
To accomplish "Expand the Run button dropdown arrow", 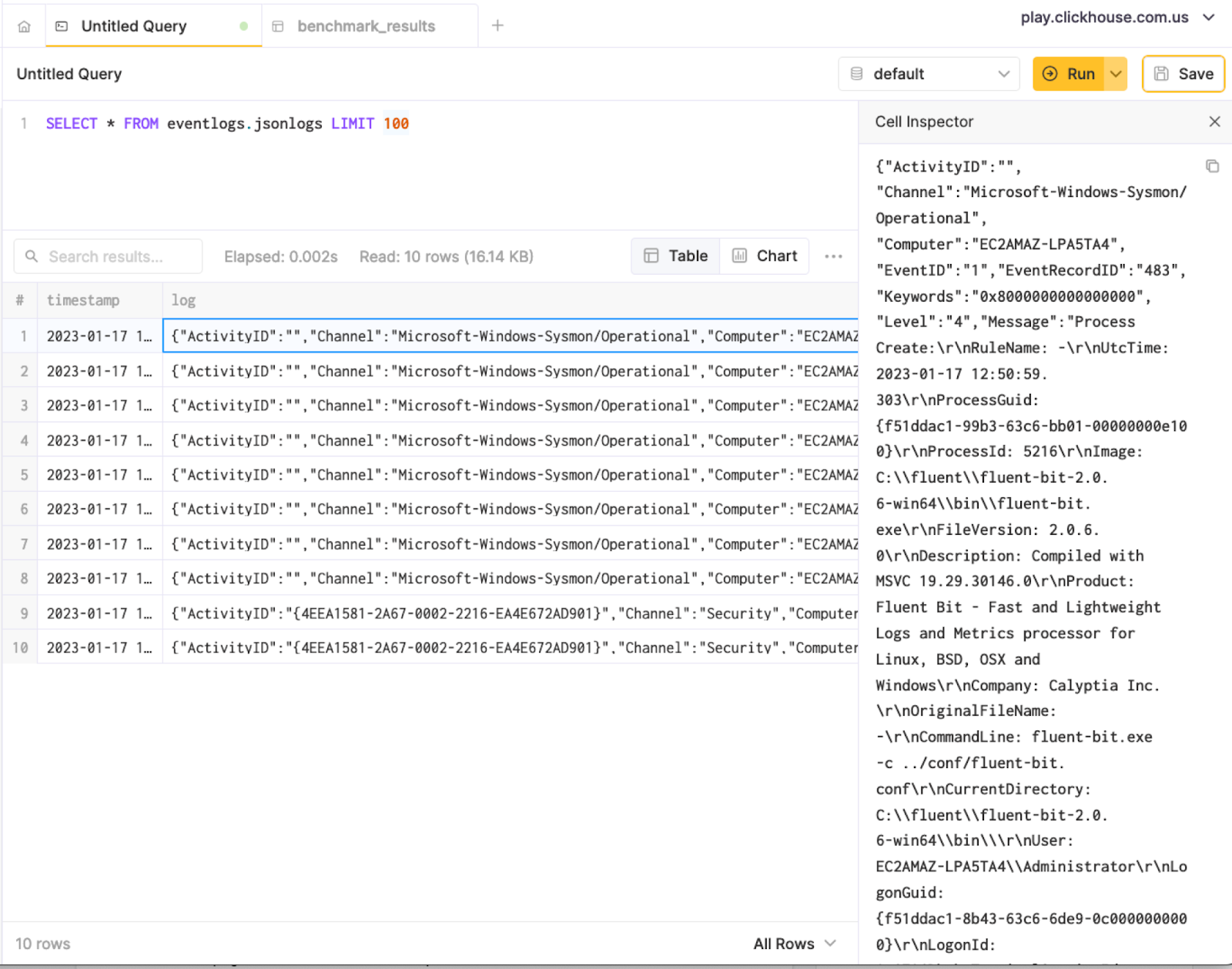I will 1116,74.
